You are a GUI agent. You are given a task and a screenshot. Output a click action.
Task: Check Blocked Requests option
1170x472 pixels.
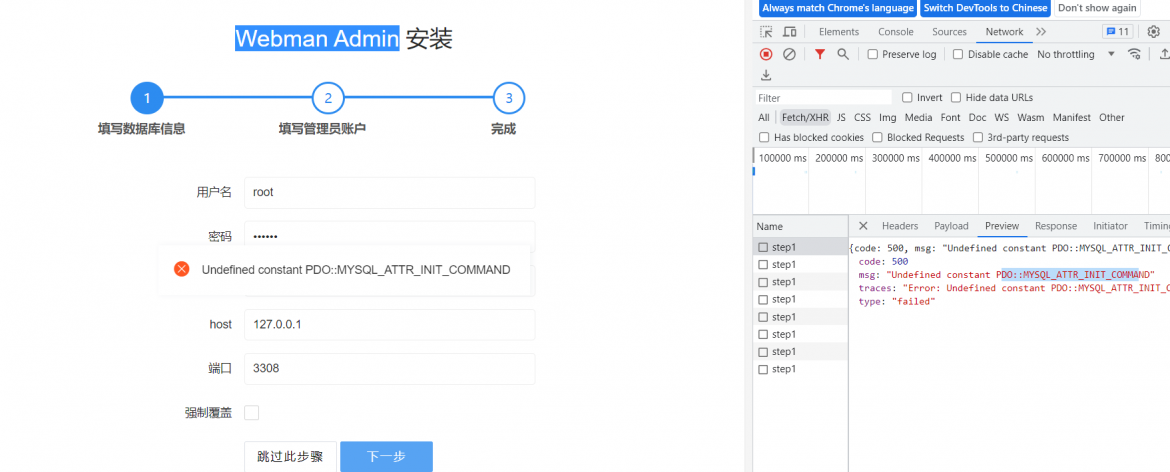(878, 137)
